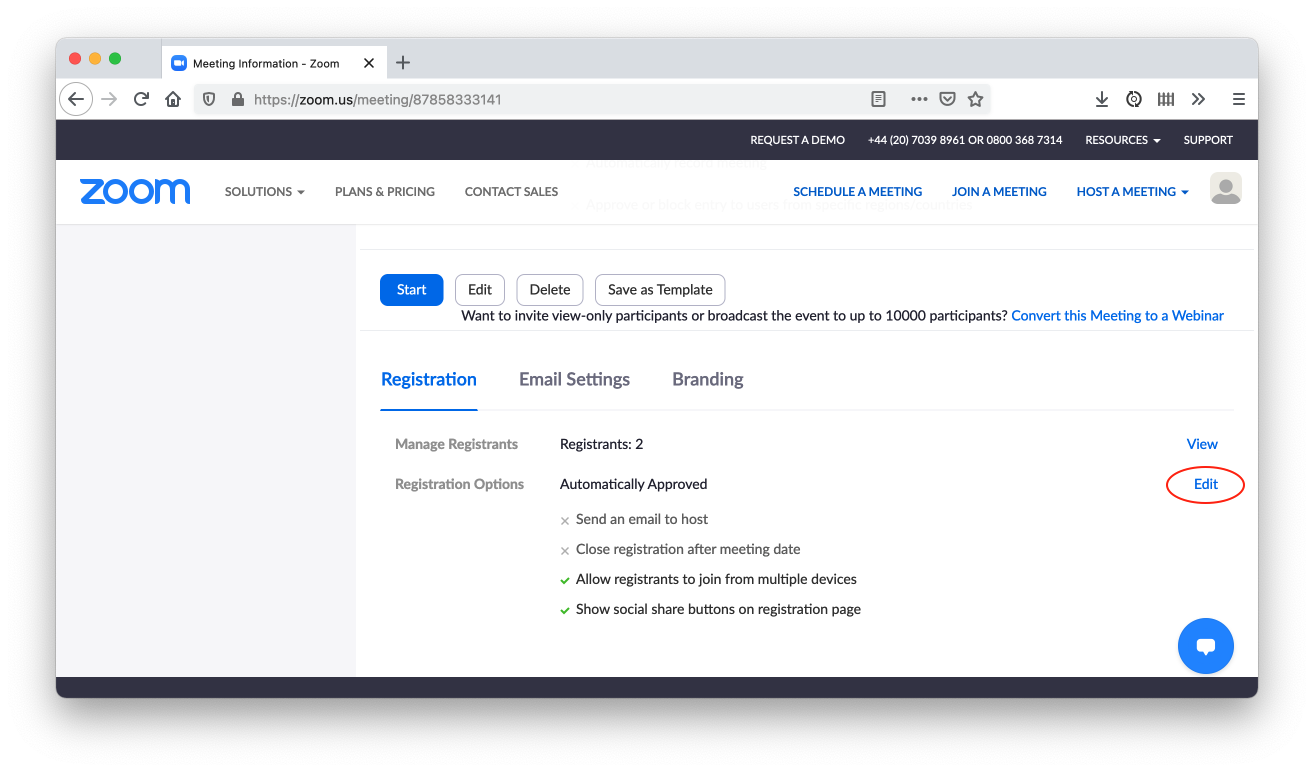
Task: Click the blue chat help bubble
Action: (x=1205, y=646)
